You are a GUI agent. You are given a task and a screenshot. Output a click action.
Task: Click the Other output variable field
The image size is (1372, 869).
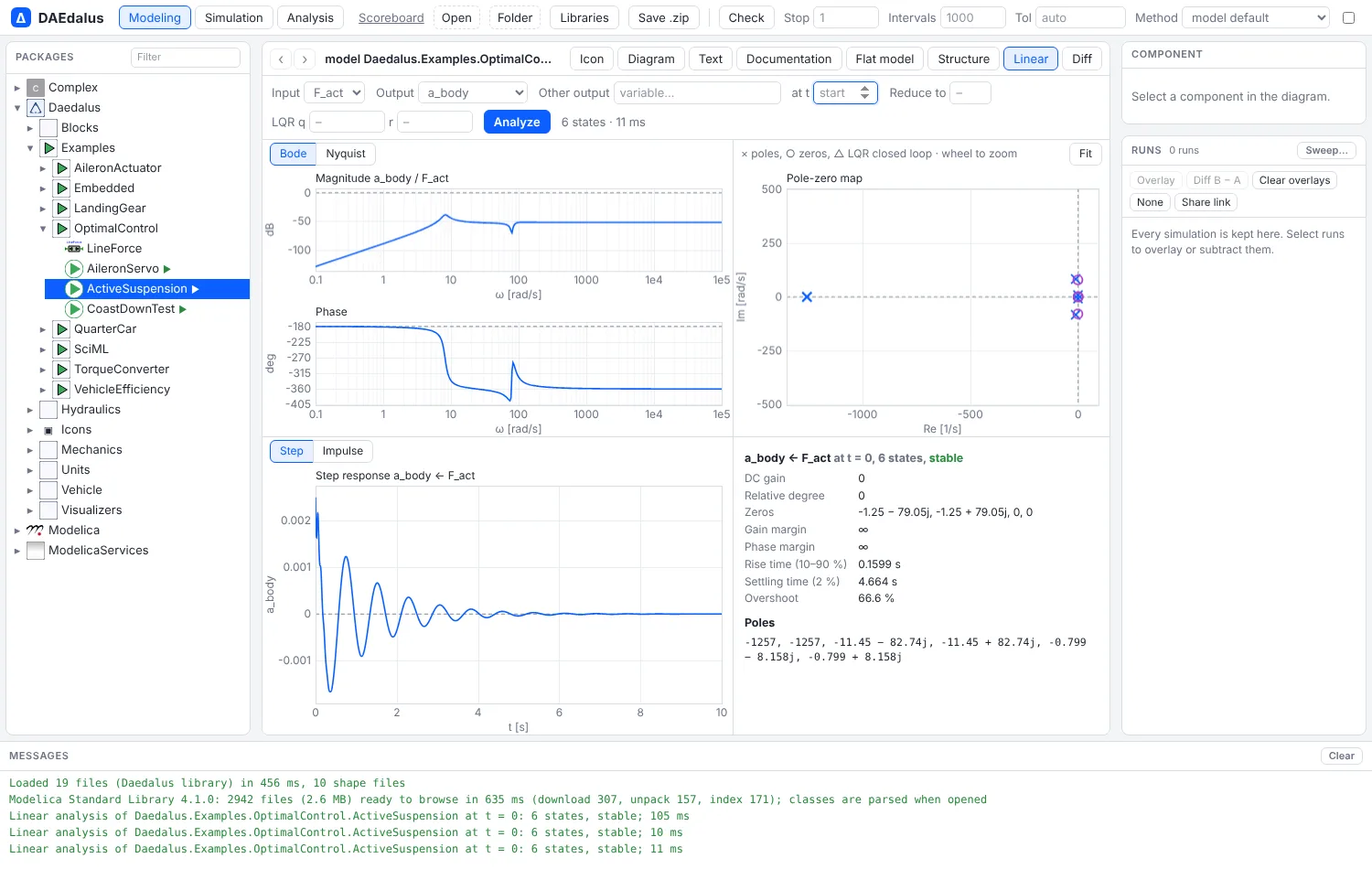click(x=697, y=92)
